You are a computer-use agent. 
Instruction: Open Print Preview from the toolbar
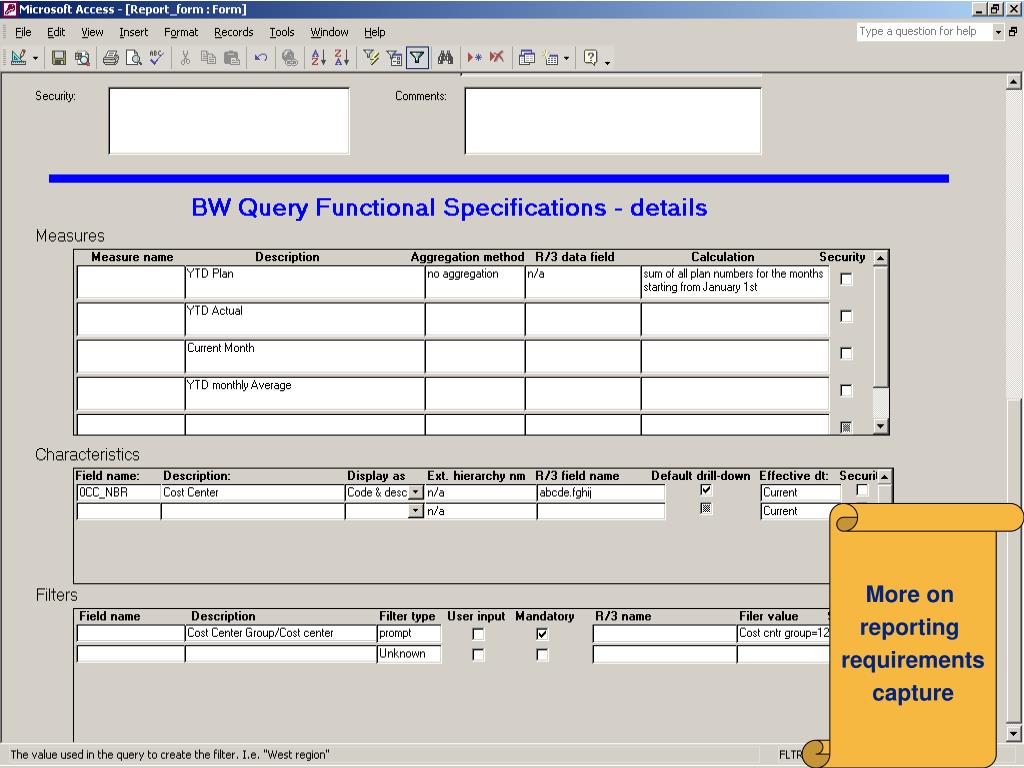pyautogui.click(x=133, y=58)
